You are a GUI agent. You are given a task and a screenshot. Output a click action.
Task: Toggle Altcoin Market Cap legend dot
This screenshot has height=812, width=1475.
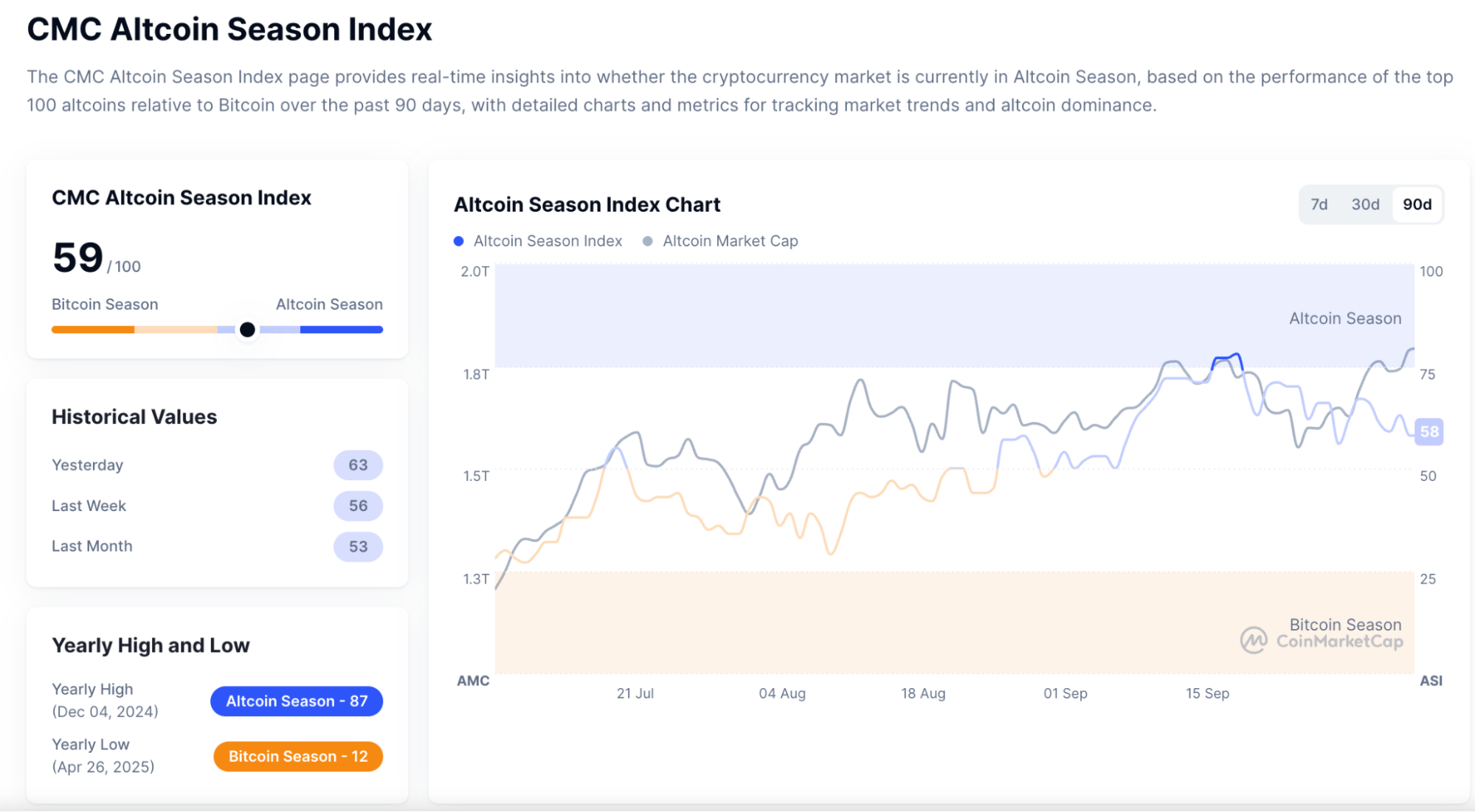pyautogui.click(x=648, y=241)
